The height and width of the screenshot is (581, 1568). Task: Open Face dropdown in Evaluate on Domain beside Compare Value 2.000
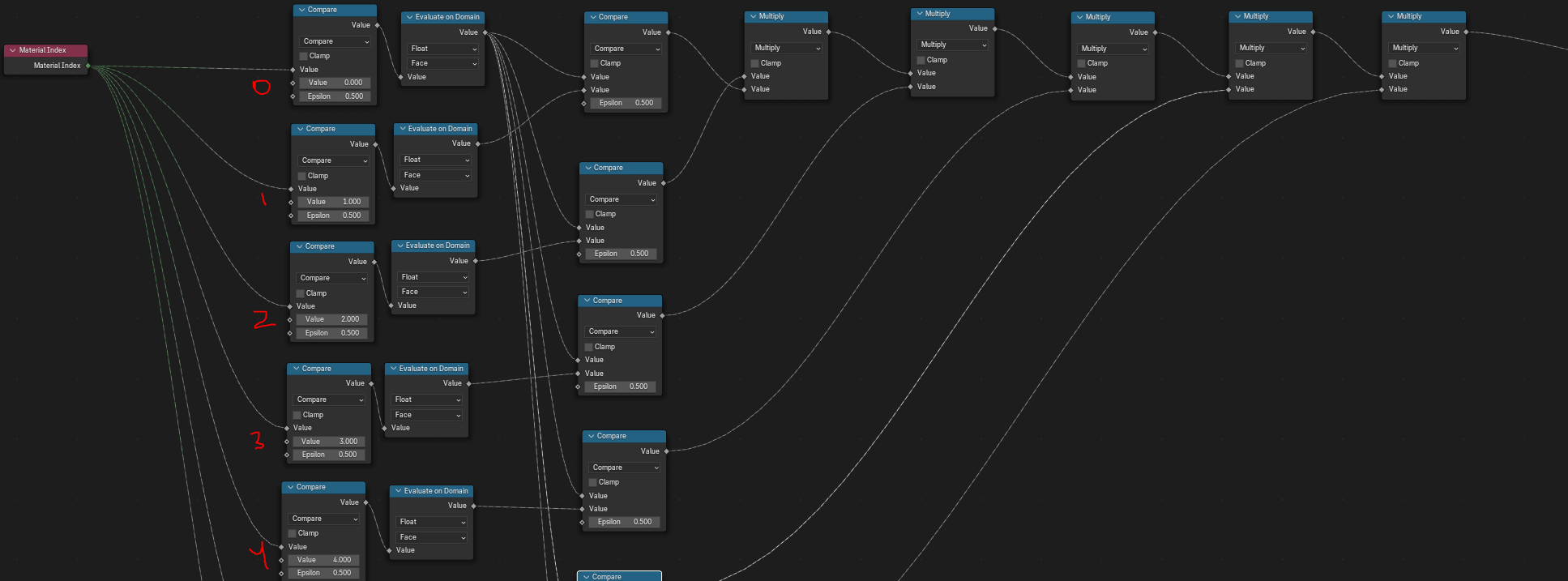point(434,292)
